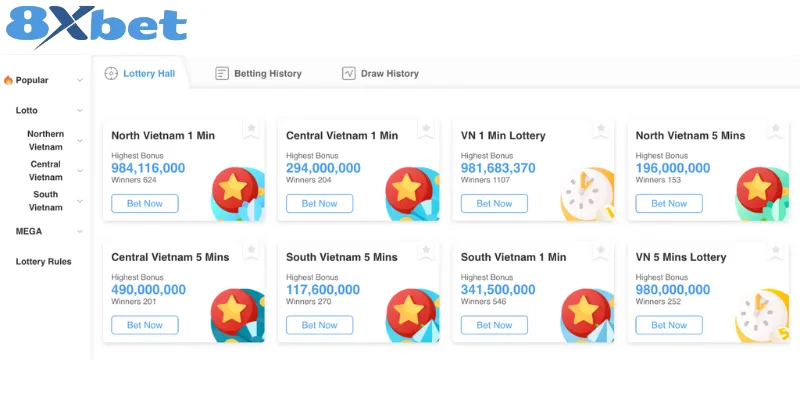Click the North Vietnam 1 Min star emblem

pos(237,190)
